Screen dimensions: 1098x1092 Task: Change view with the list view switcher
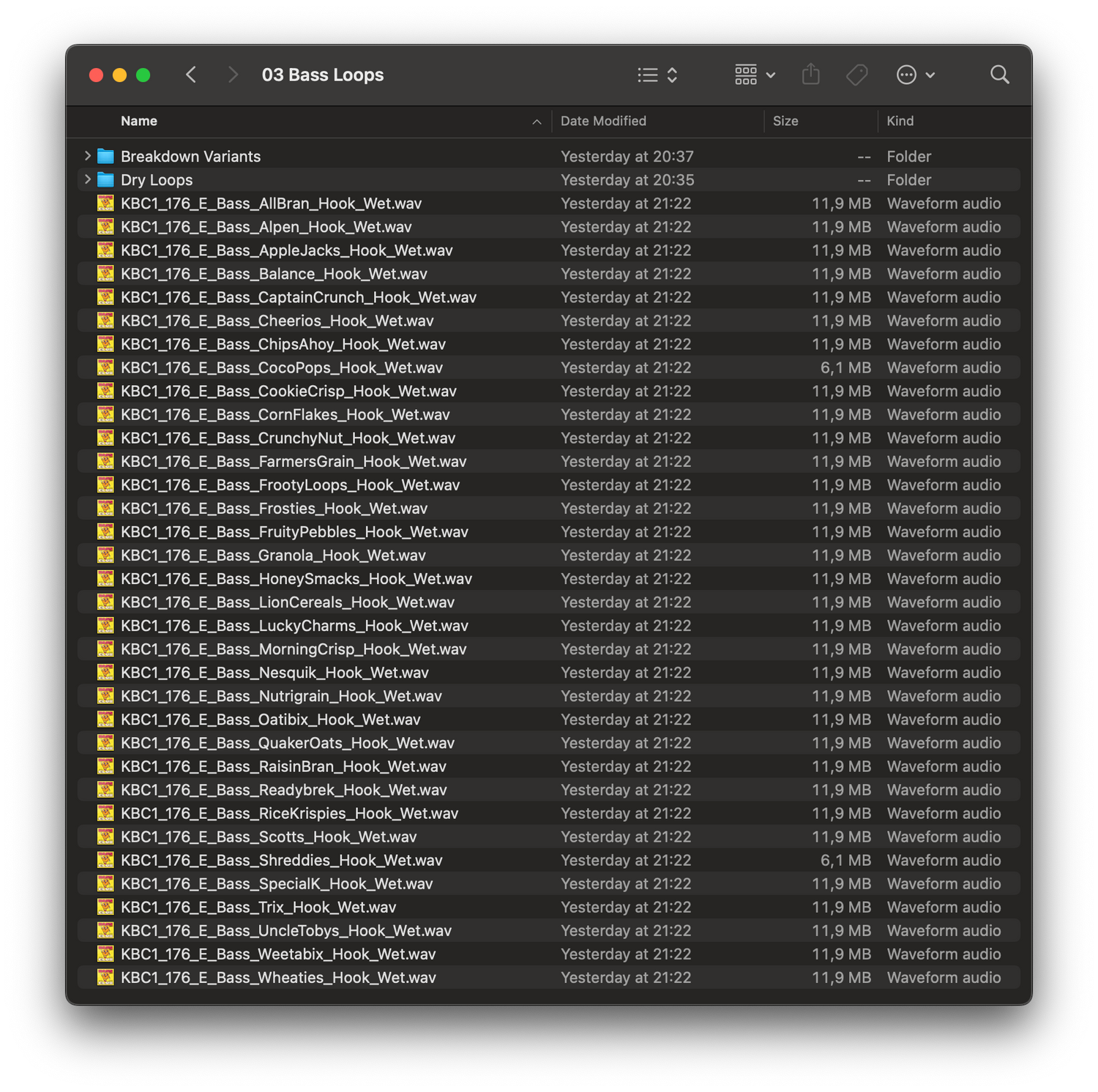click(657, 75)
